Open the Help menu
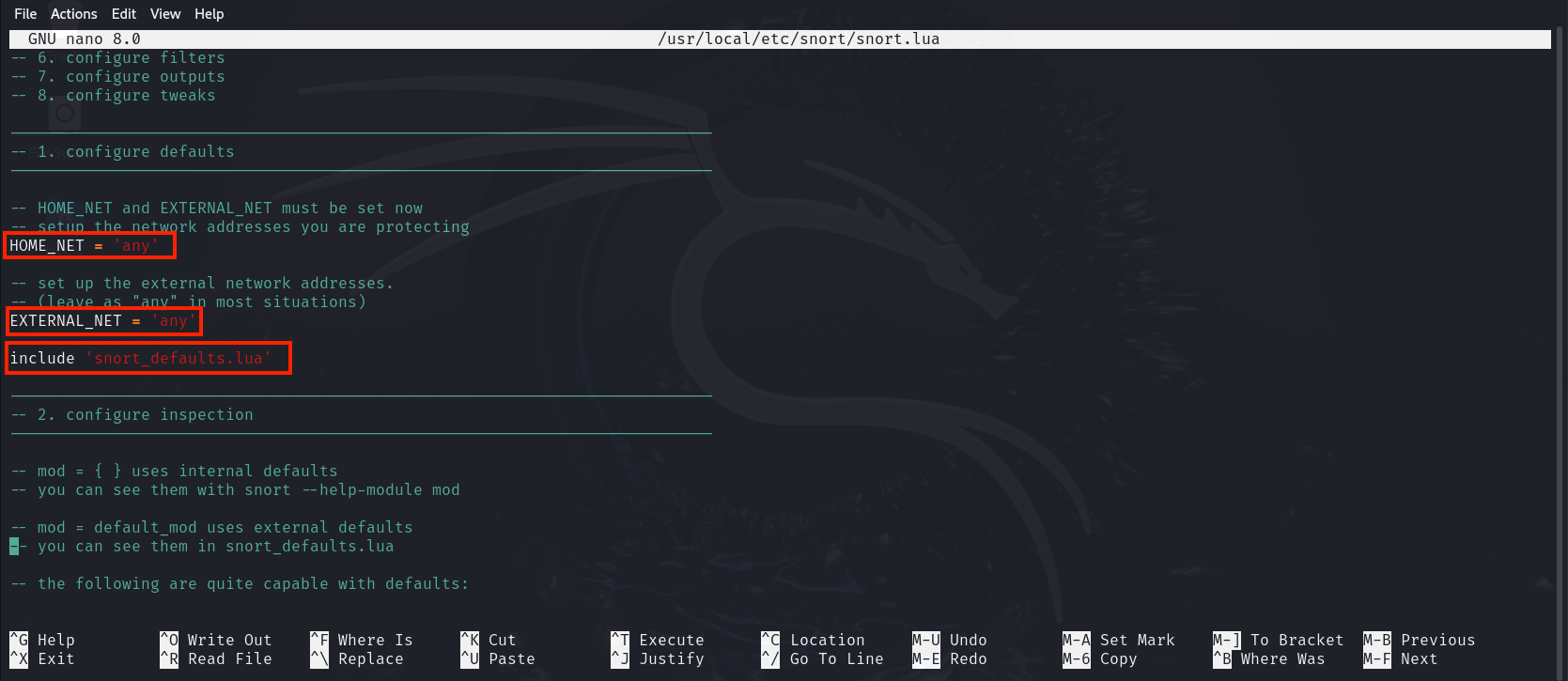The image size is (1568, 681). coord(209,14)
